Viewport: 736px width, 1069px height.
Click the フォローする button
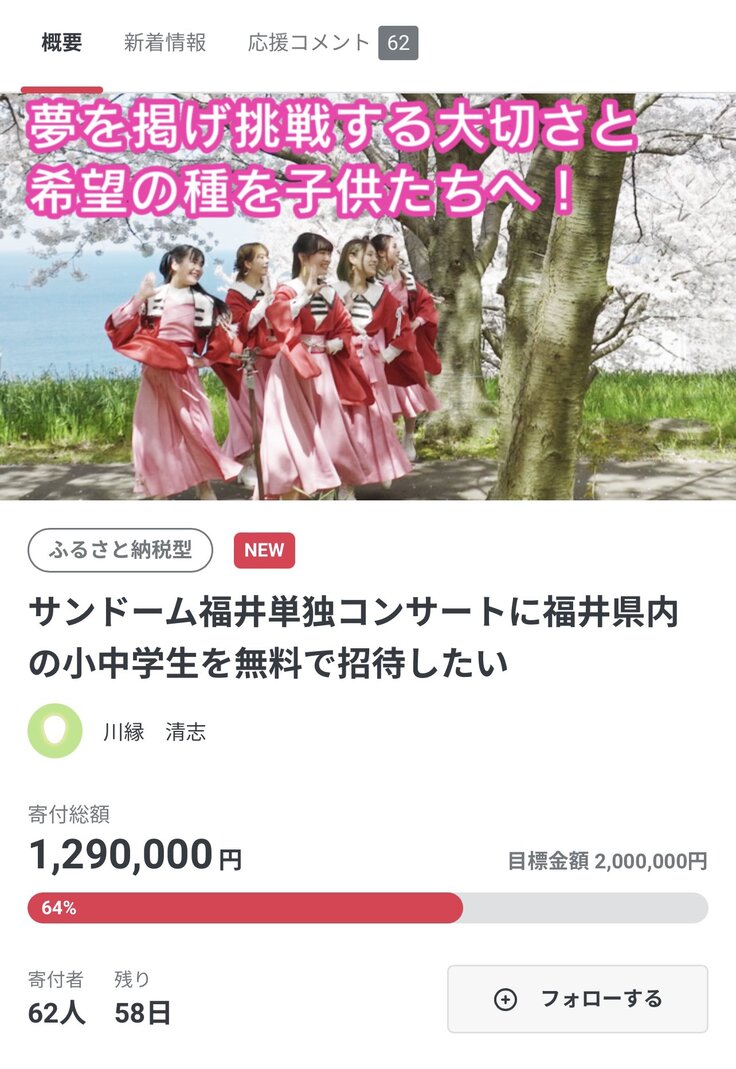[577, 999]
